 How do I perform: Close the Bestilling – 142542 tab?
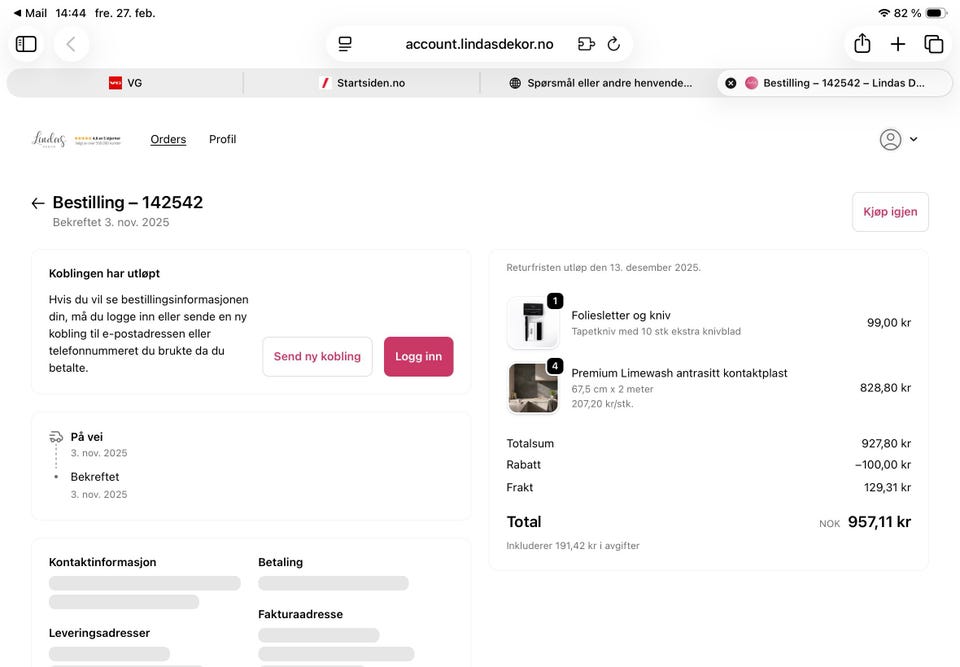point(730,82)
